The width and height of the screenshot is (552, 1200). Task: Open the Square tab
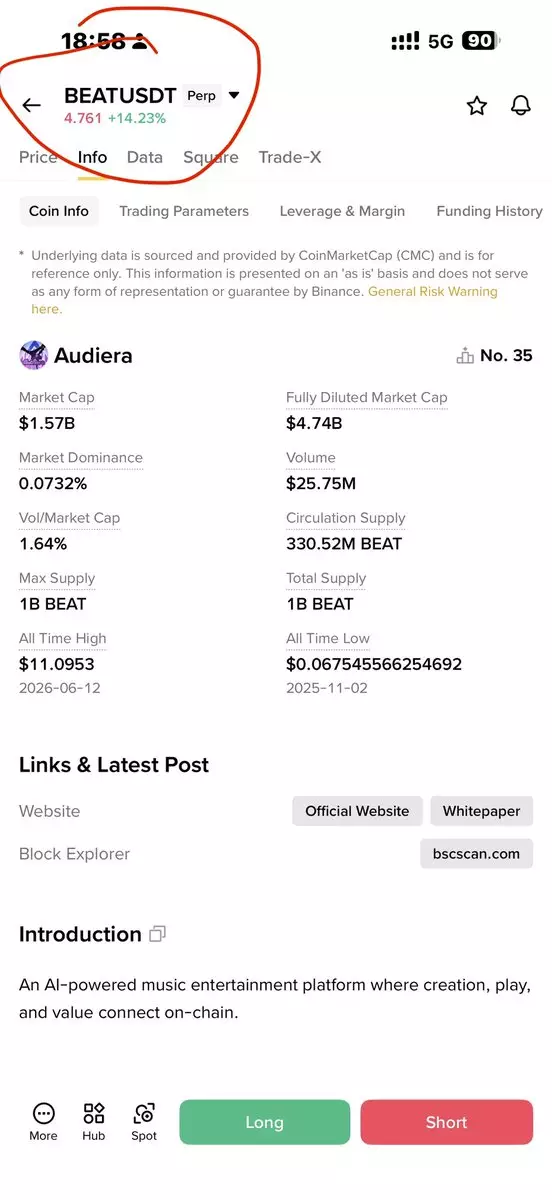tap(211, 157)
